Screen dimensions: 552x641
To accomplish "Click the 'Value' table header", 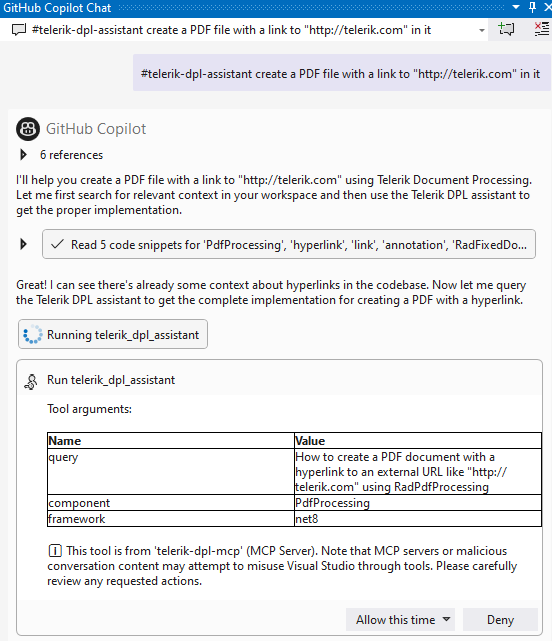I will pos(418,441).
